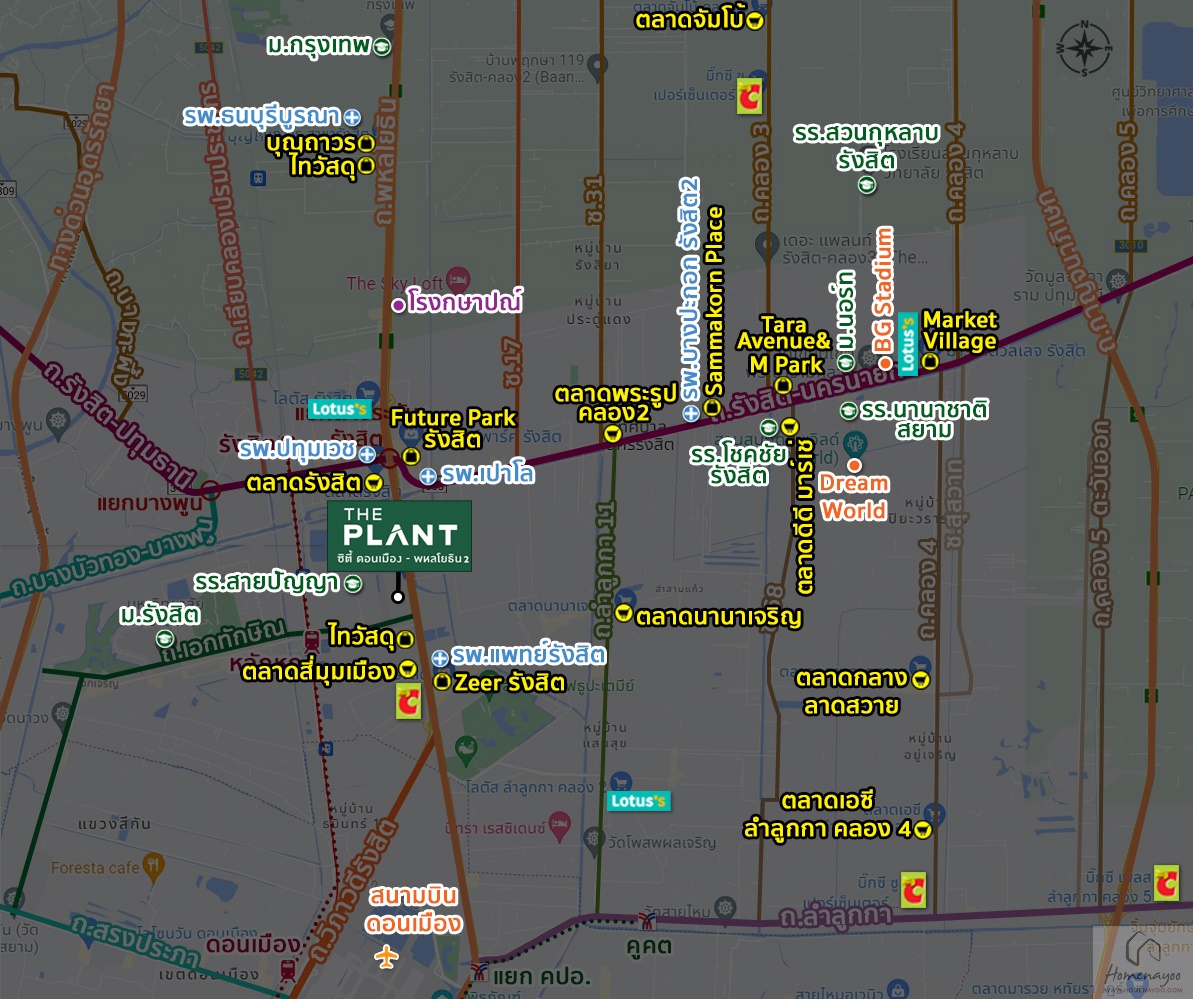Click the แยก คปอ. label
Viewport: 1193px width, 999px height.
[x=541, y=975]
